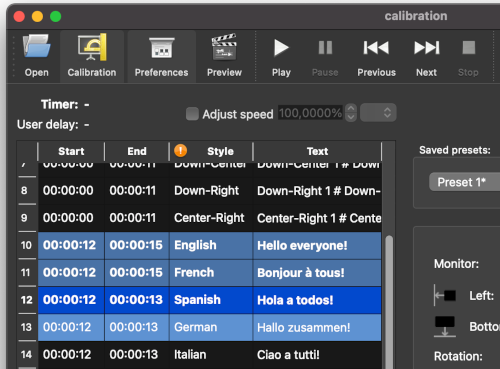500x369 pixels.
Task: Click the orange warning icon column header
Action: [x=180, y=150]
